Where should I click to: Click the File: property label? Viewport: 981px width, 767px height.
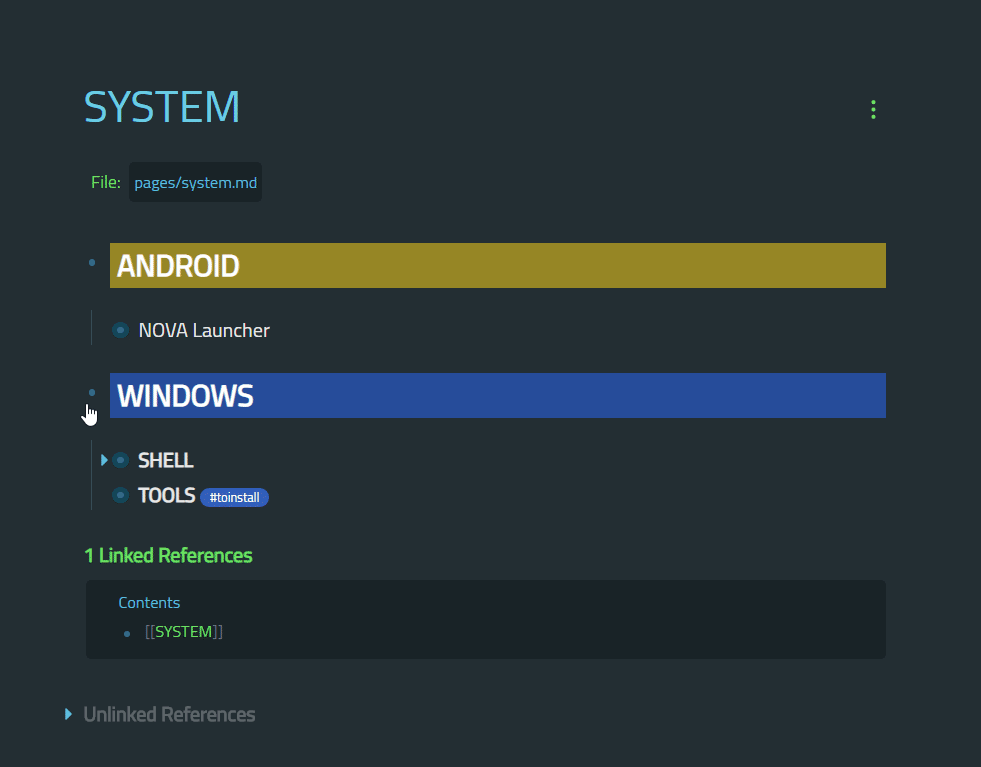click(x=106, y=182)
